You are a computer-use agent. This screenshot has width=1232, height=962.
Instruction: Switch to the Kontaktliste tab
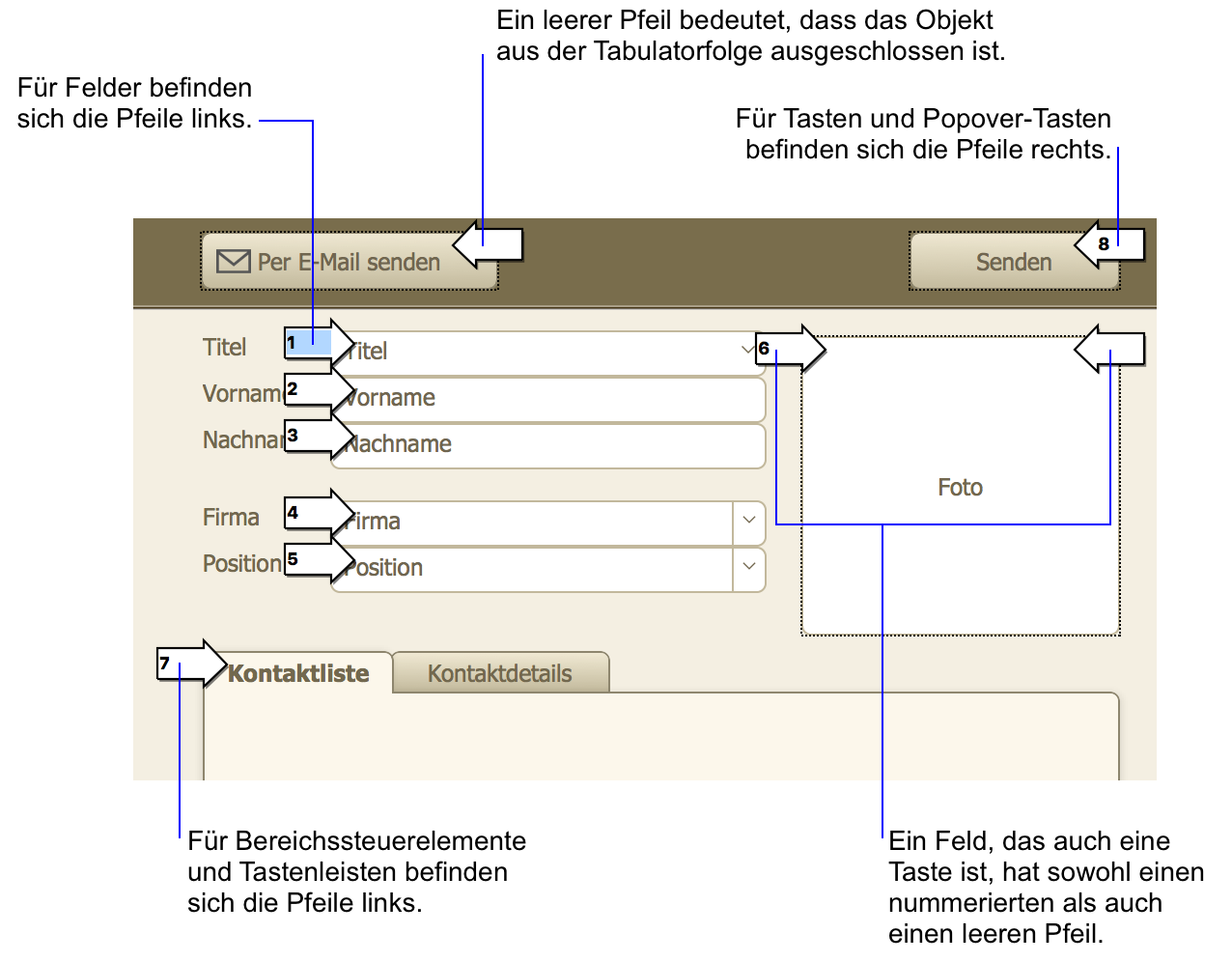(298, 673)
